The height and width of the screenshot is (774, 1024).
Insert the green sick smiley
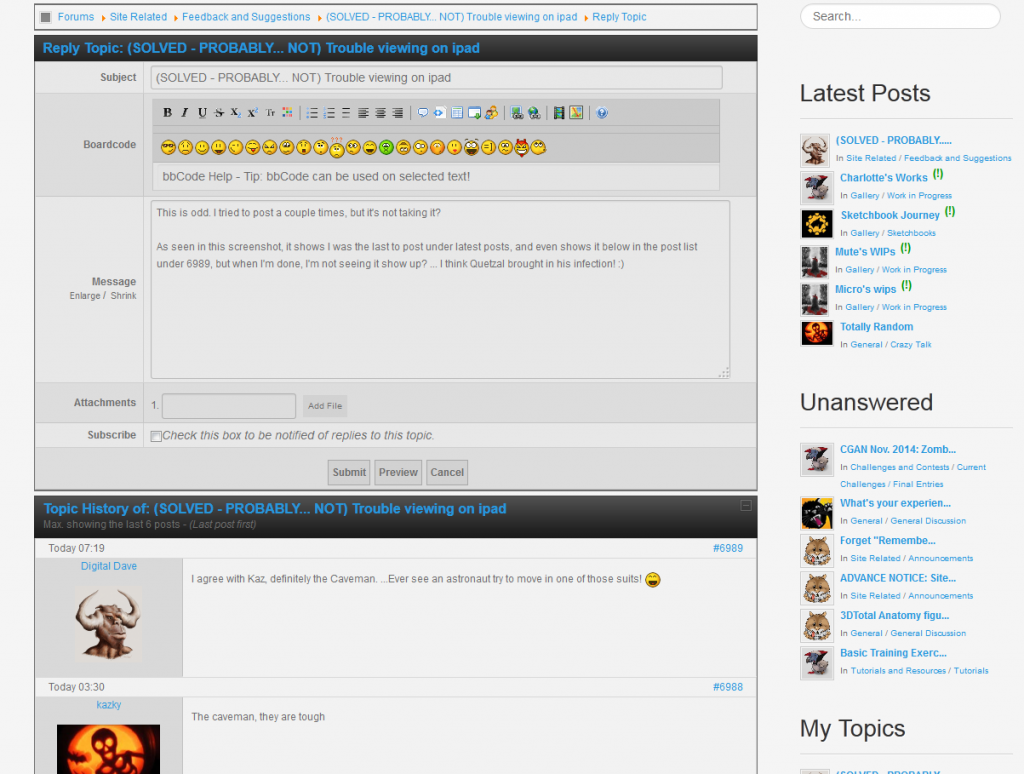coord(387,148)
